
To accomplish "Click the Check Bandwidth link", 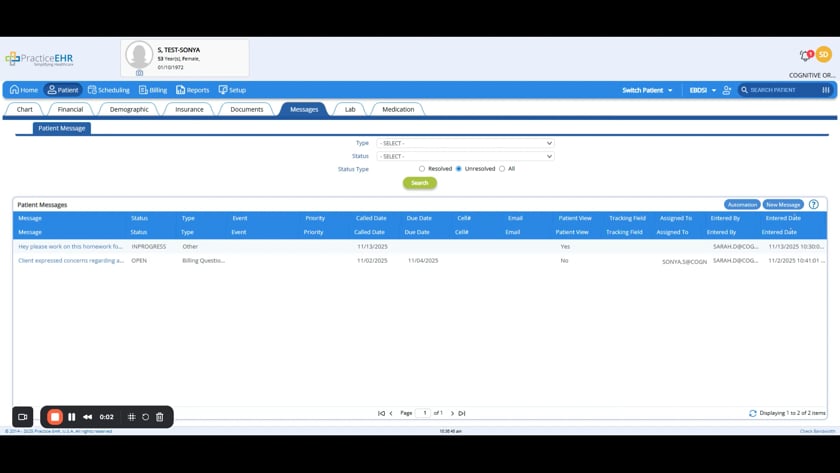I will 818,431.
